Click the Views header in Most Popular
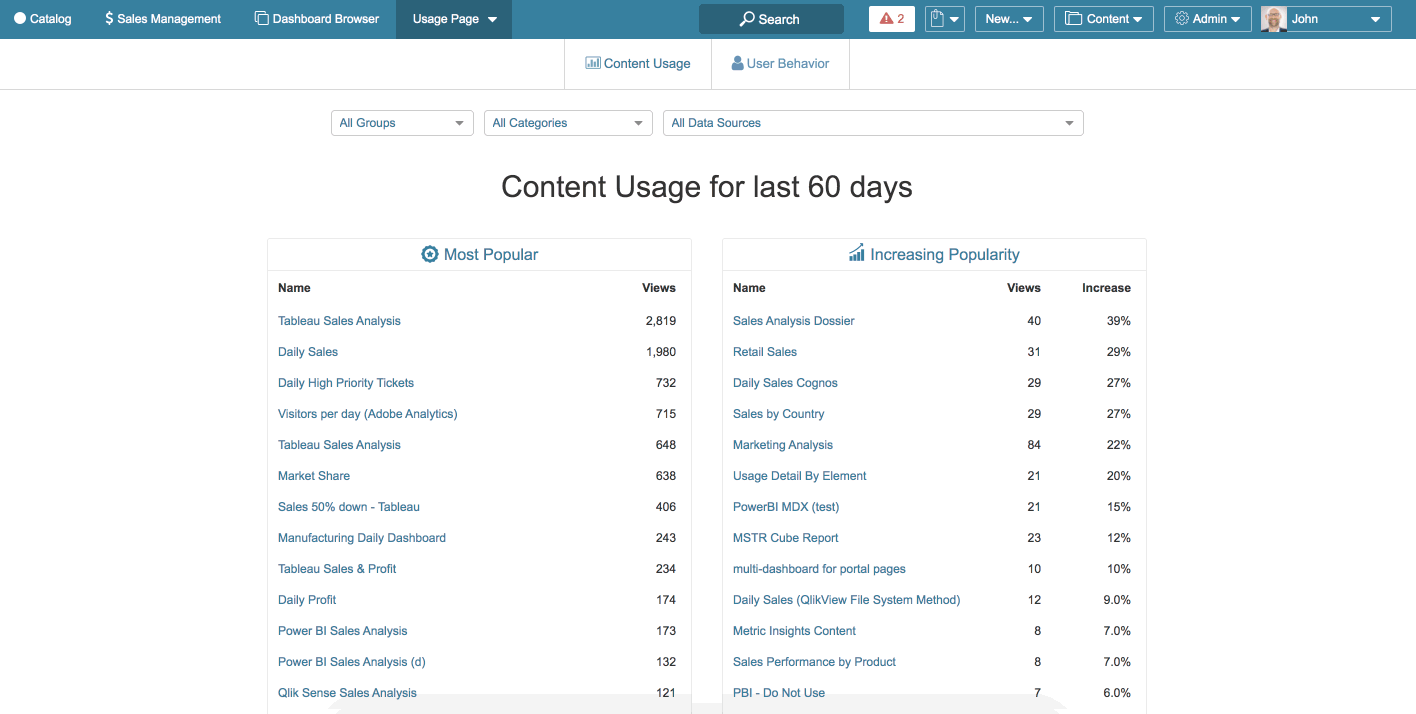The height and width of the screenshot is (714, 1416). point(659,288)
